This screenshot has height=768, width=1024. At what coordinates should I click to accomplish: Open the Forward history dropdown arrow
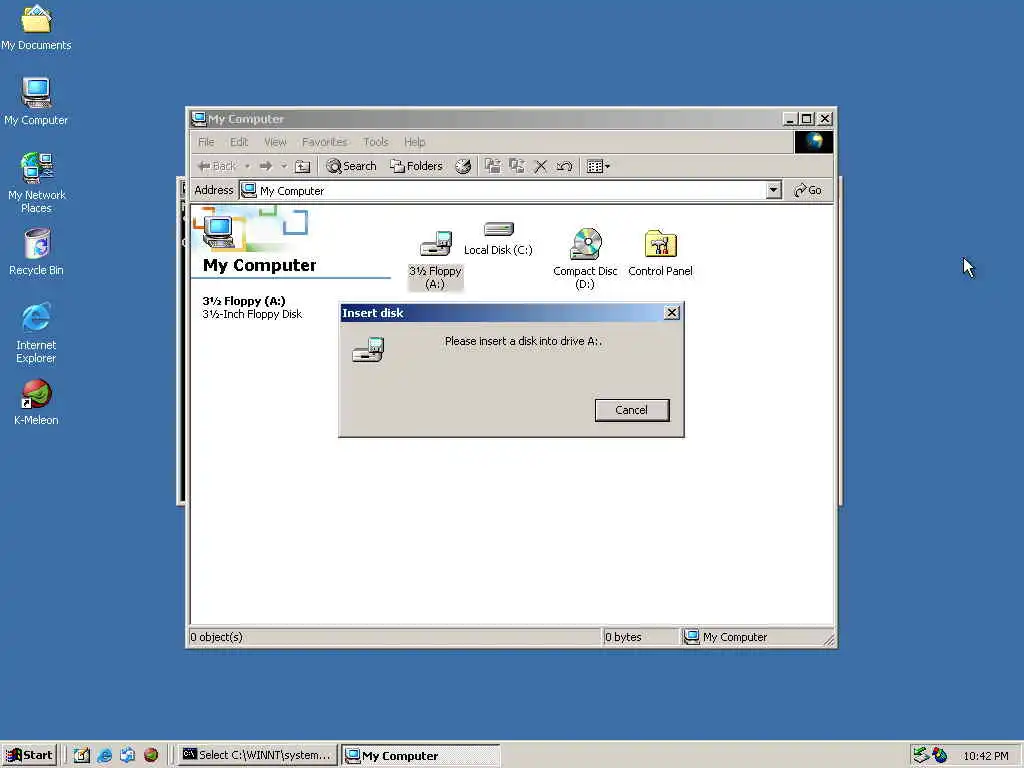pyautogui.click(x=283, y=167)
